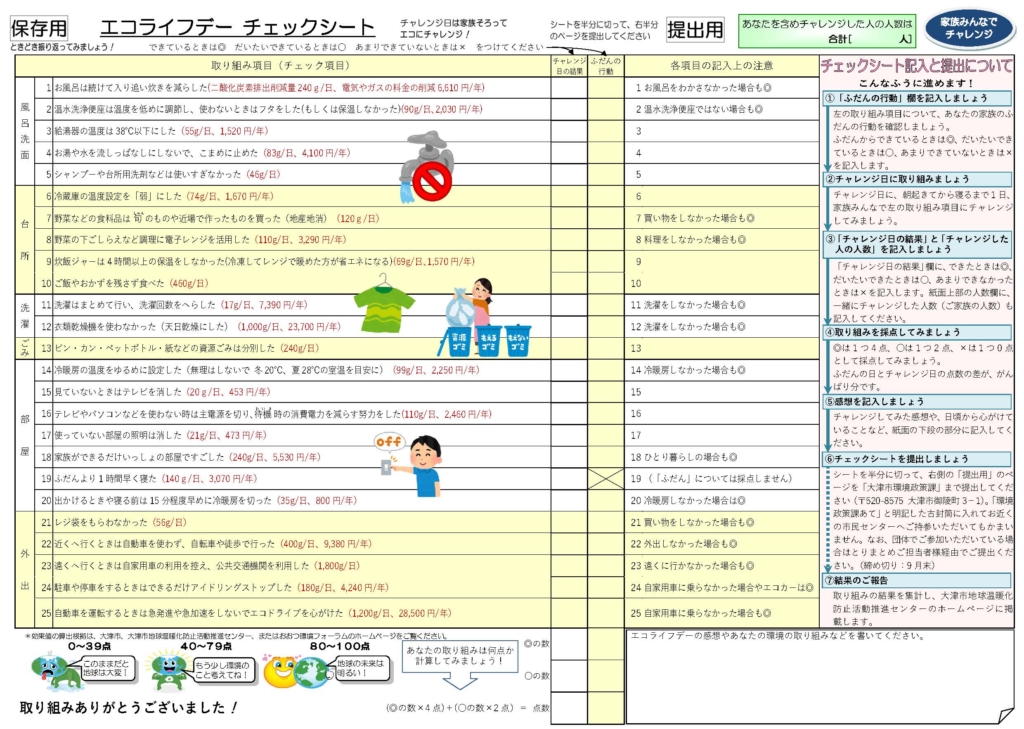Click the white score cell beside ○の数
Viewport: 1024px width, 729px height.
569,675
